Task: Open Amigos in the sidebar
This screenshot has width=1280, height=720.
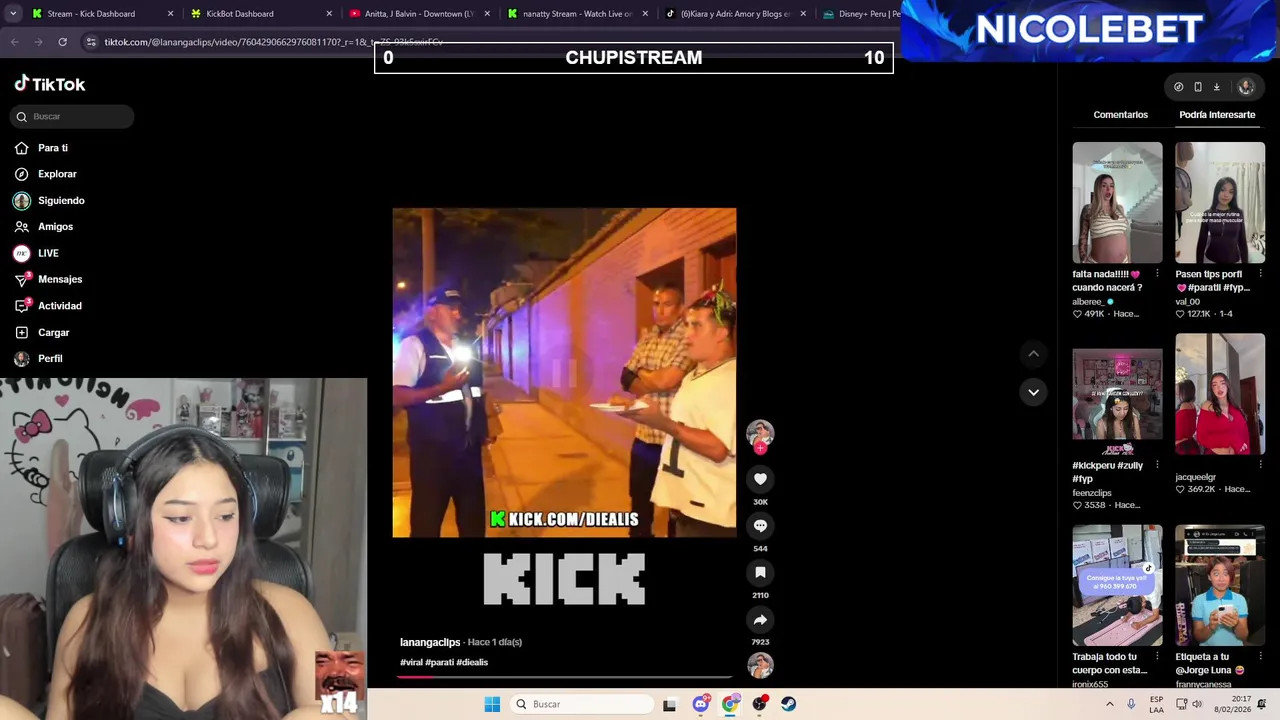Action: 44,227
